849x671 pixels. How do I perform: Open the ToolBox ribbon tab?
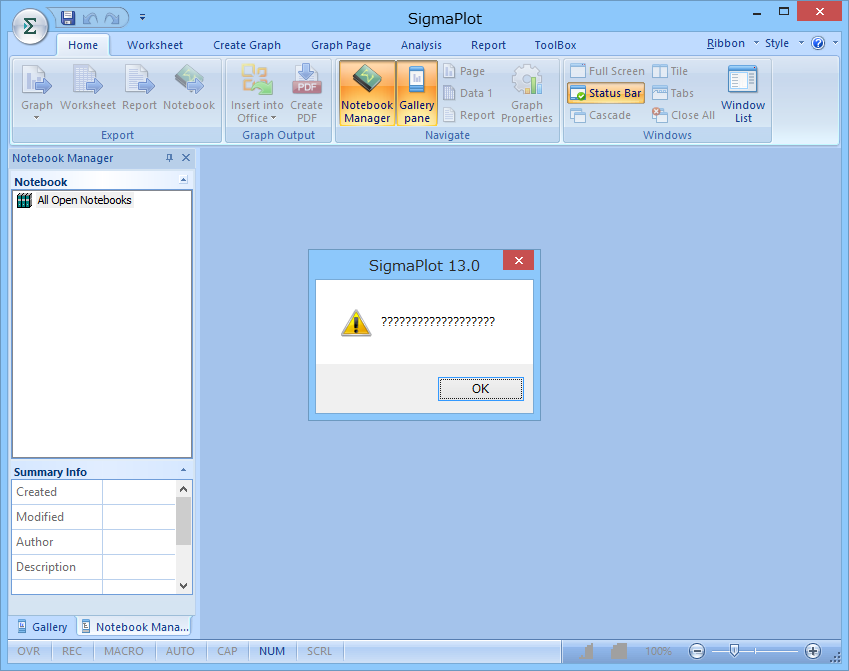tap(556, 45)
